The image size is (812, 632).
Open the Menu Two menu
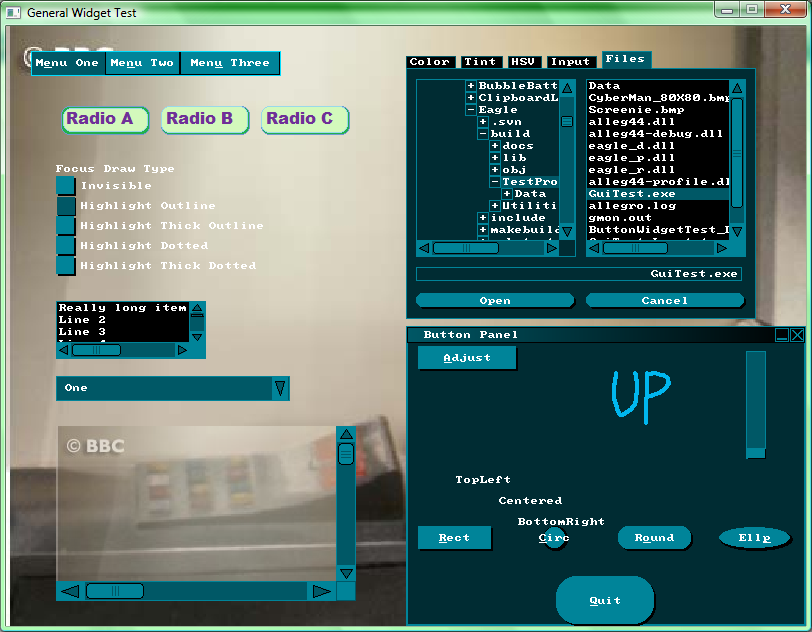point(142,63)
